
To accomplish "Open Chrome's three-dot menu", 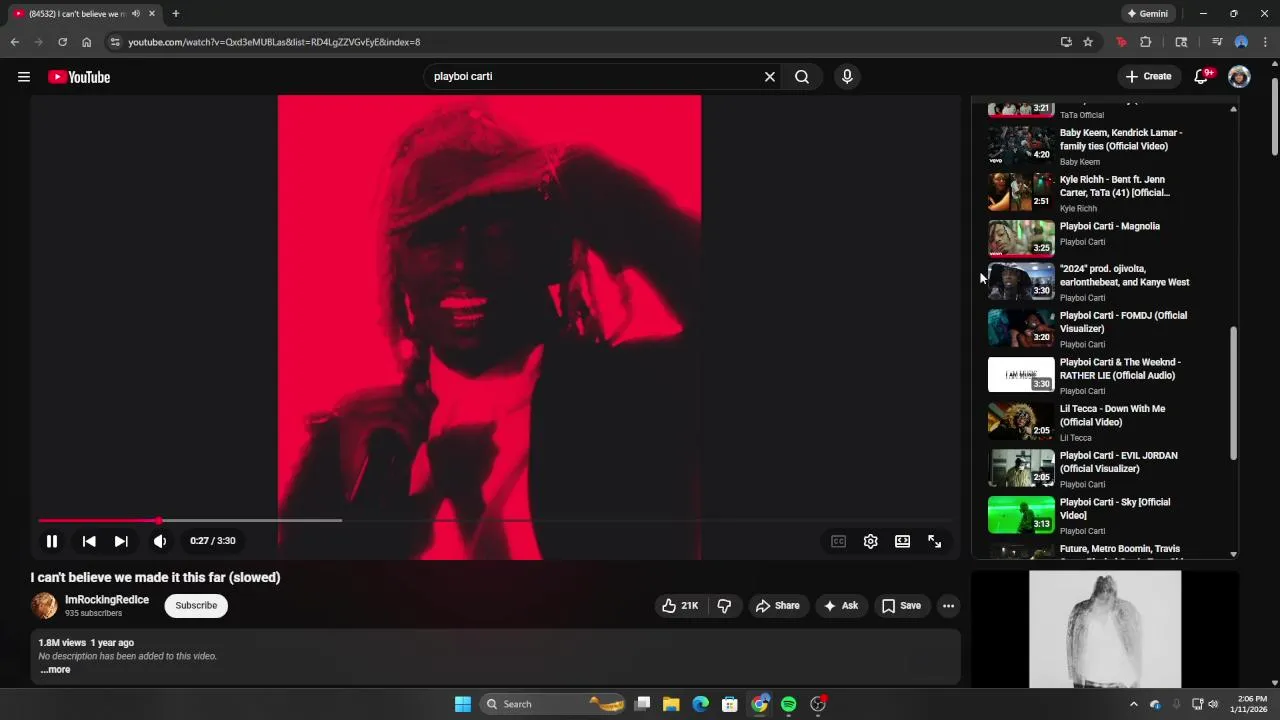I will [x=1266, y=42].
